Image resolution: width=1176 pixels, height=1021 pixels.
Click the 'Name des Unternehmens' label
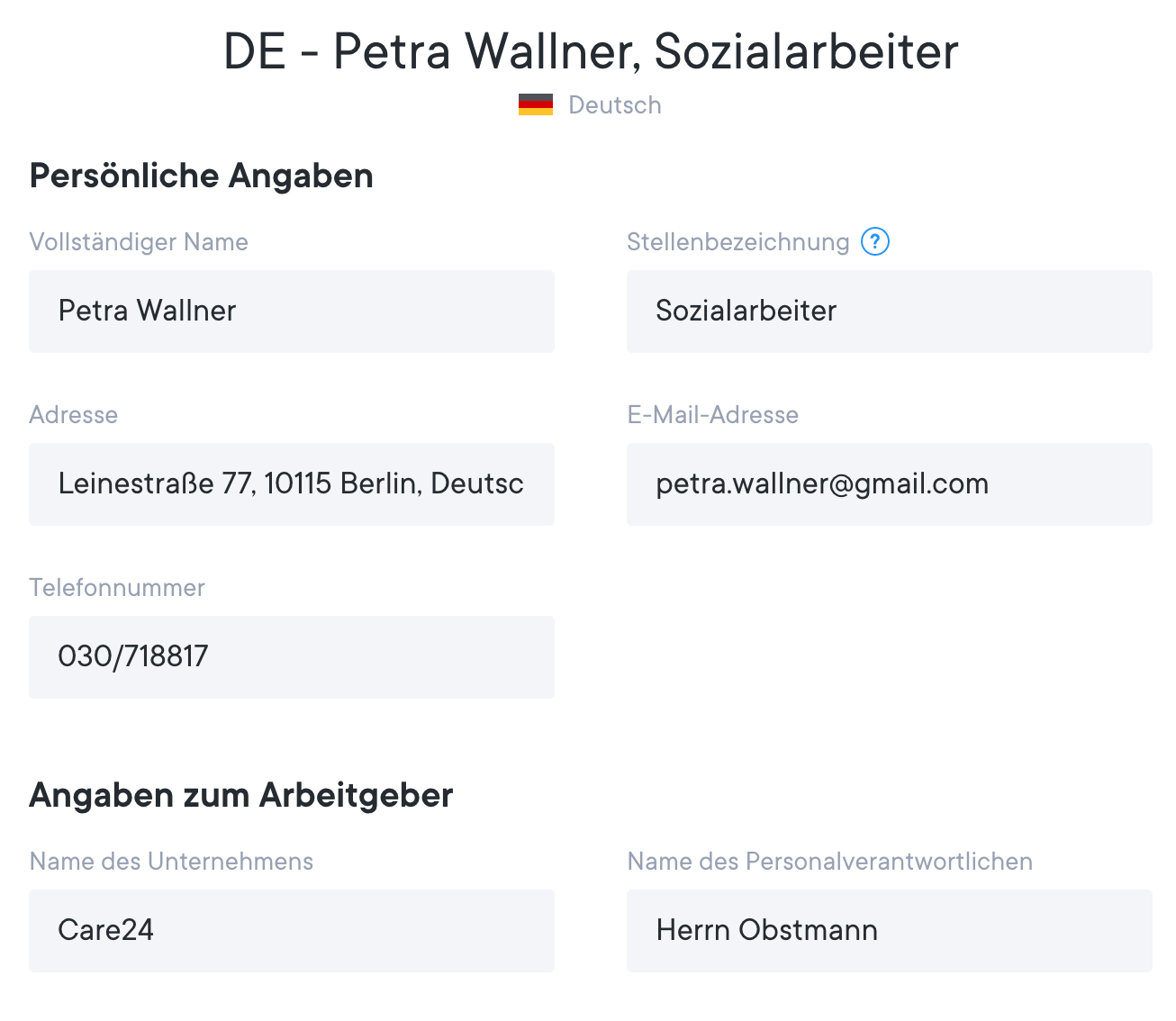pos(171,862)
